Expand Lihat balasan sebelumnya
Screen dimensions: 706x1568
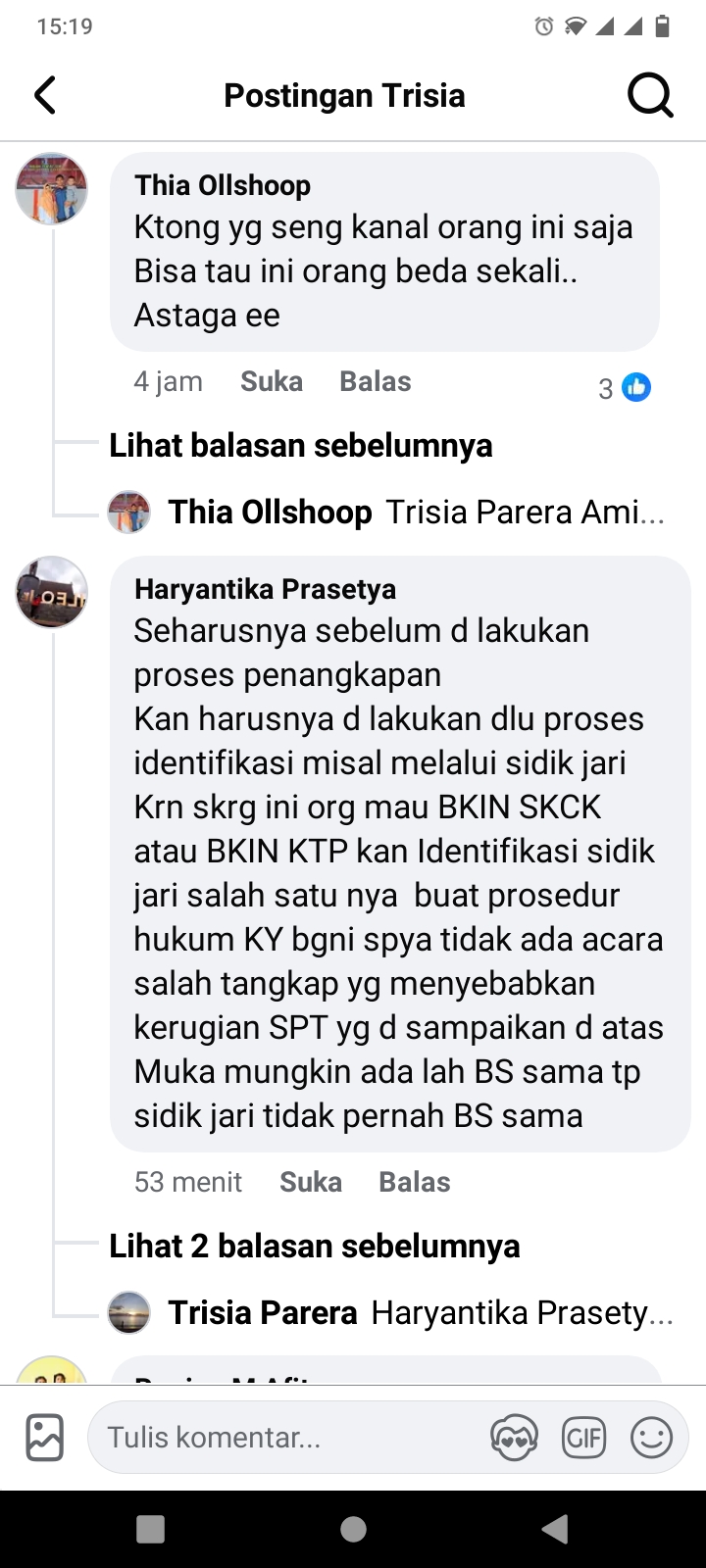(x=301, y=445)
